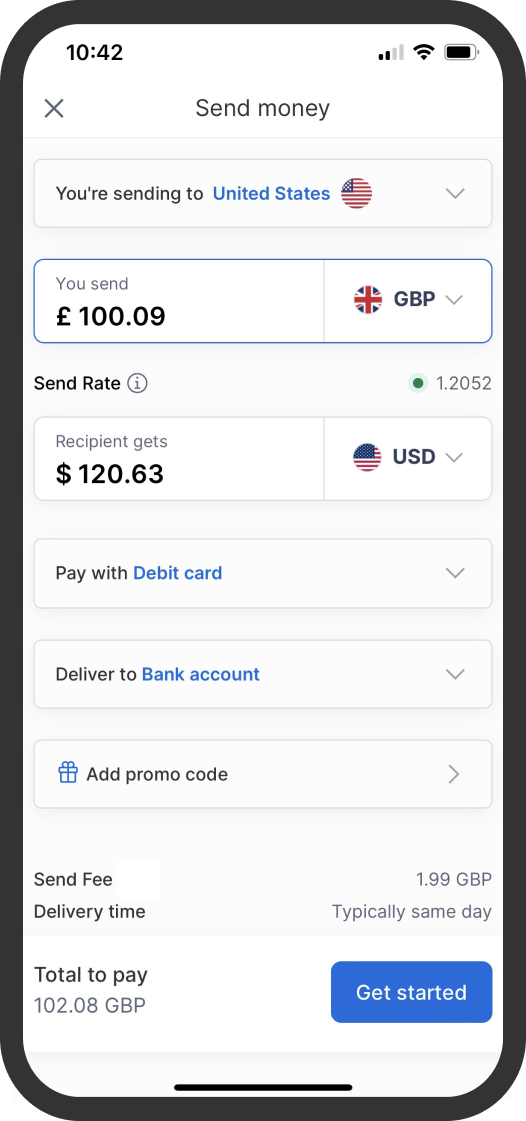Tap the US flag beside USD

(x=367, y=457)
